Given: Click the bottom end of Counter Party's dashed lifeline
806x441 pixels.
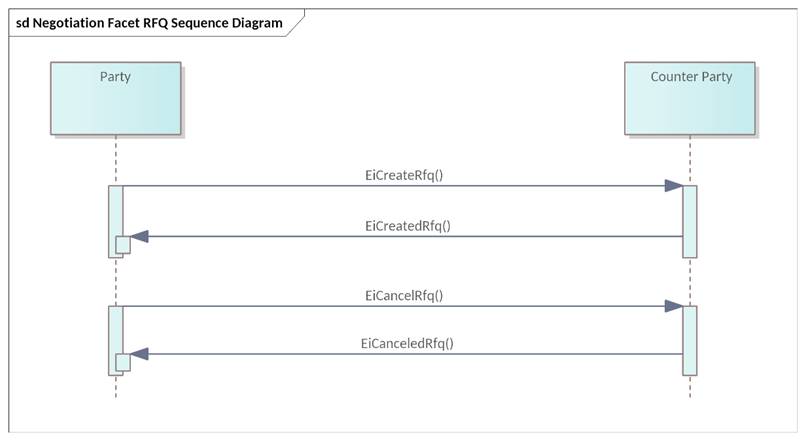Looking at the screenshot, I should (x=690, y=395).
